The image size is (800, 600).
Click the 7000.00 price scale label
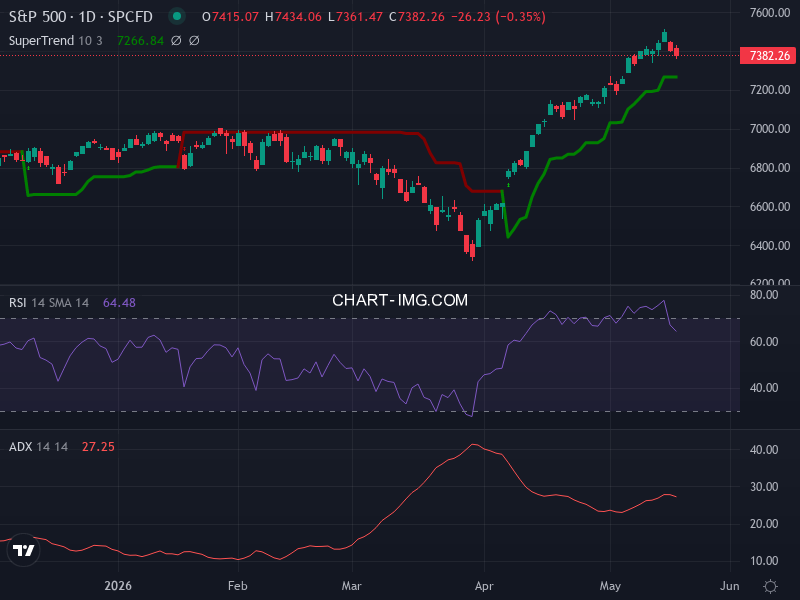770,129
